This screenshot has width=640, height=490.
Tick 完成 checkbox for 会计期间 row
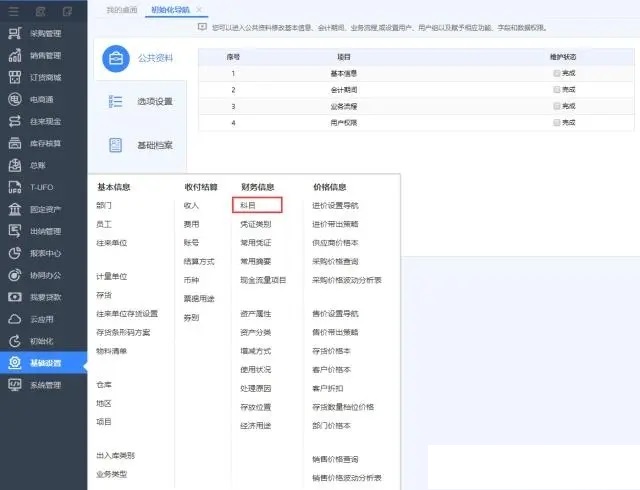pyautogui.click(x=556, y=89)
